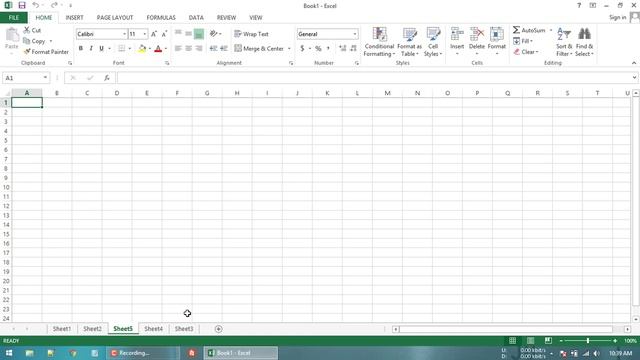Click the Paste clipboard icon
Viewport: 640px width, 360px height.
[12, 36]
